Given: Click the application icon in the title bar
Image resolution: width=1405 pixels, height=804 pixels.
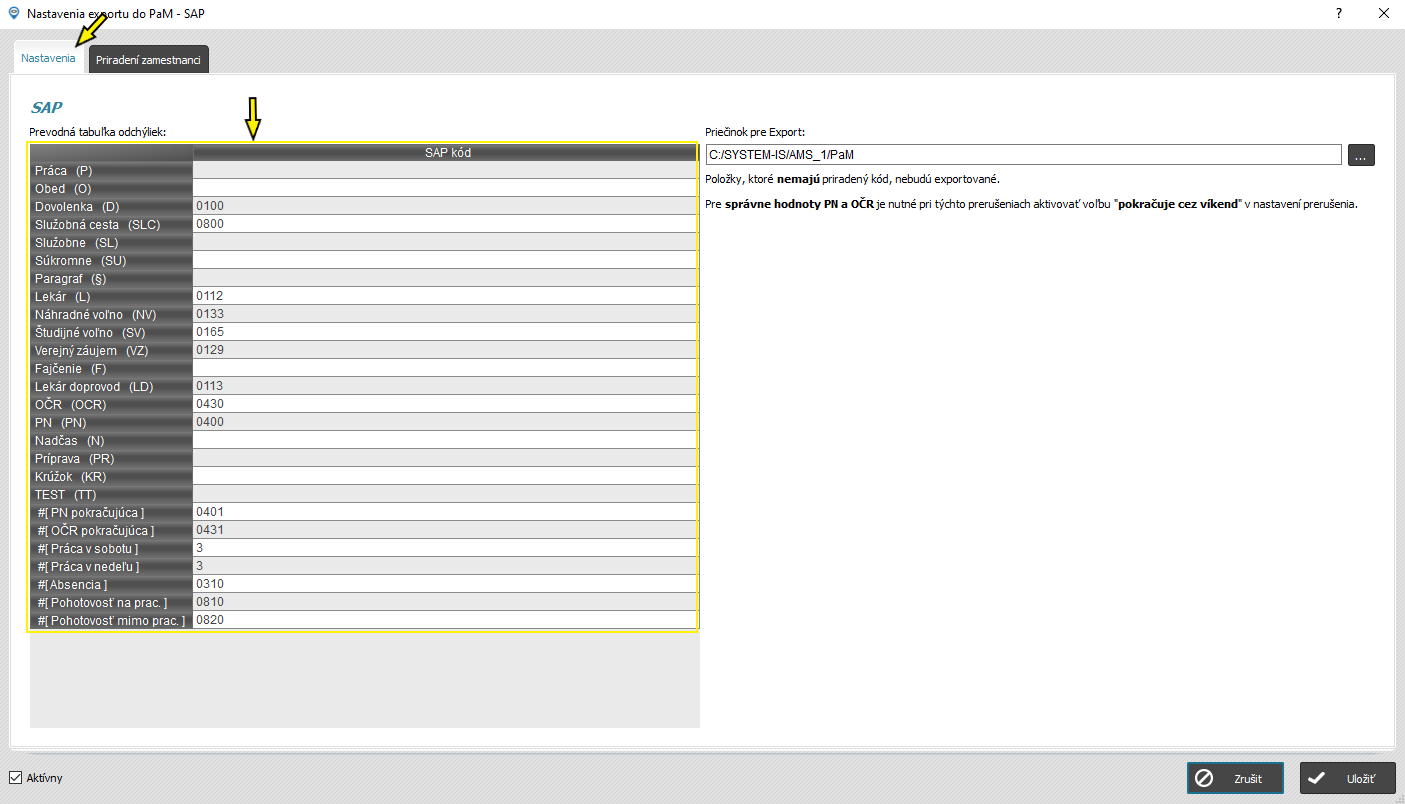Looking at the screenshot, I should click(x=13, y=14).
